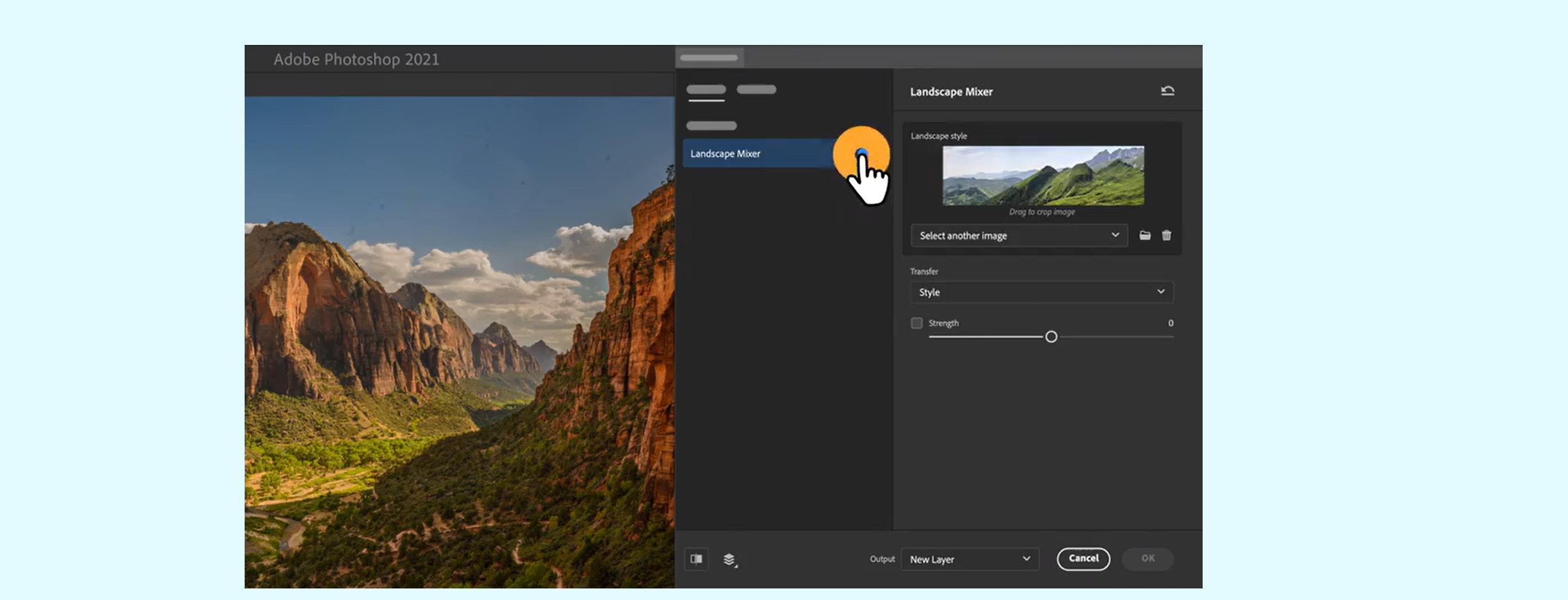
Task: Click the green mountain landscape style thumbnail
Action: (1042, 176)
